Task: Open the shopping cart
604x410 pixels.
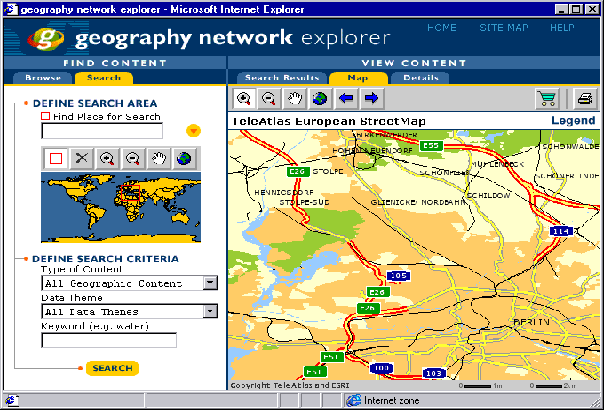Action: [x=547, y=98]
